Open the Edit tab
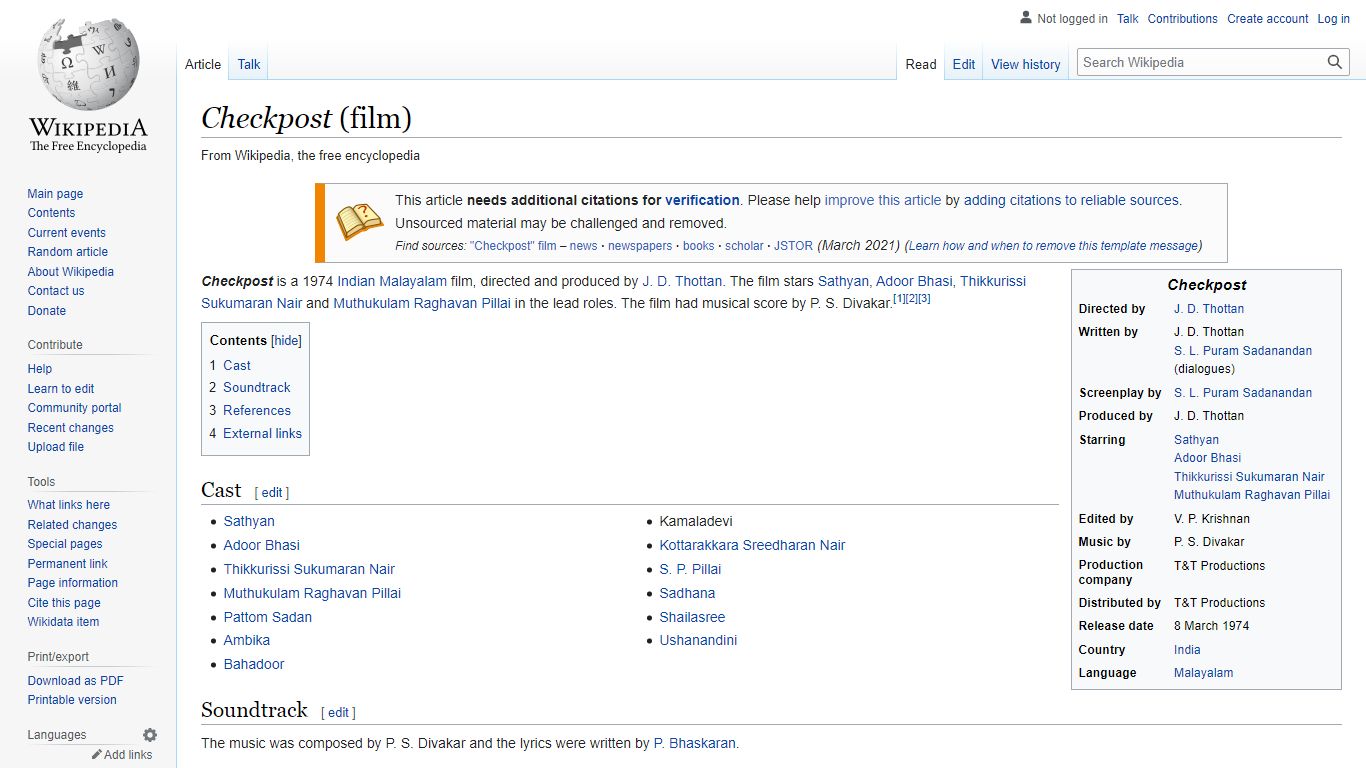Screen dimensions: 1366x768 click(964, 64)
